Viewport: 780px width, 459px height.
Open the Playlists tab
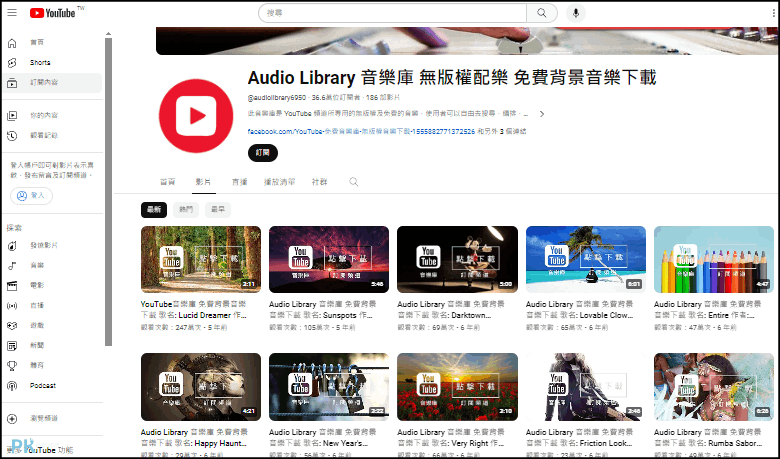pos(280,182)
